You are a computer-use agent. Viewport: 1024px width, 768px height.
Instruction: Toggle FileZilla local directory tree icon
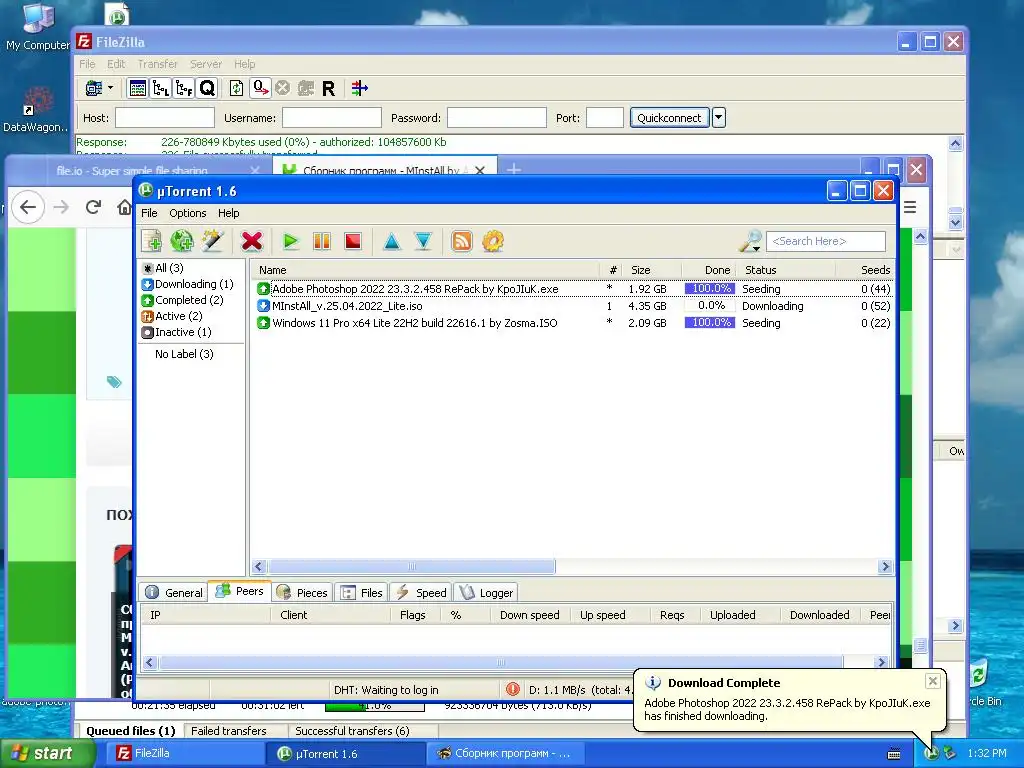point(161,88)
